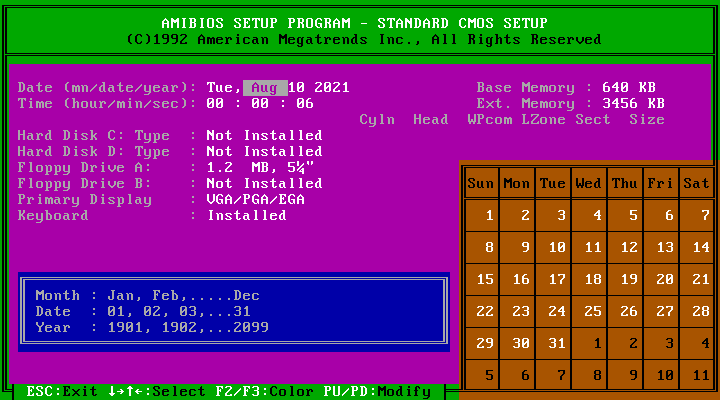This screenshot has height=400, width=720.
Task: Select Hard Disk C Type Not Installed value
Action: coord(264,135)
